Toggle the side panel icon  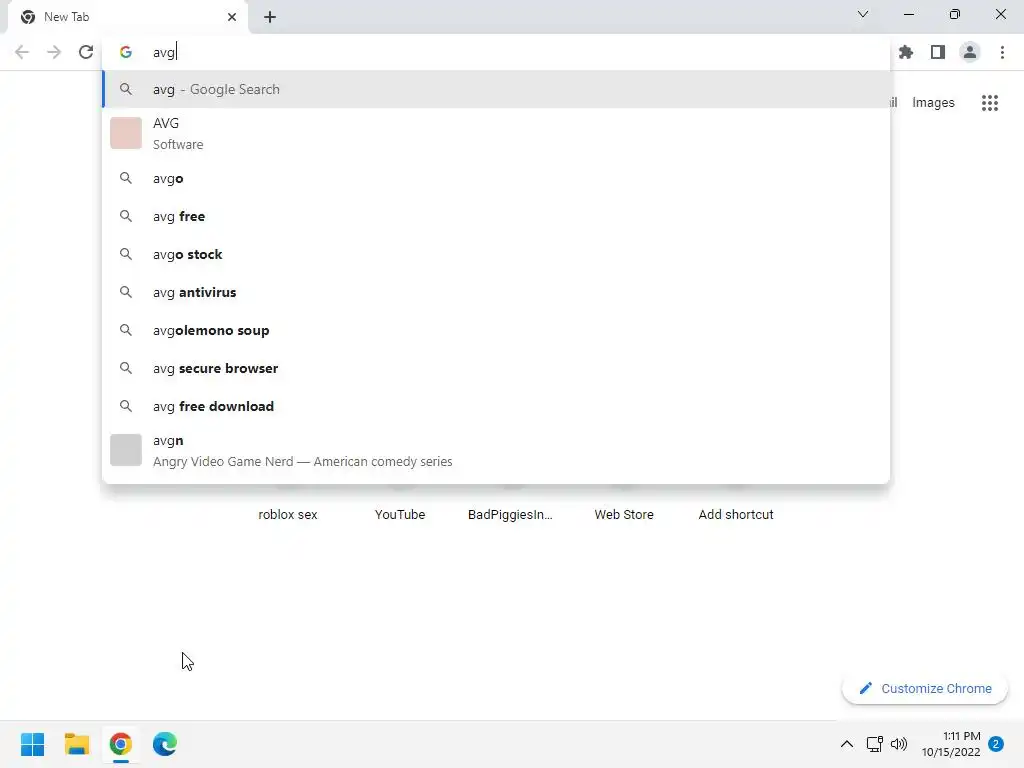coord(938,52)
